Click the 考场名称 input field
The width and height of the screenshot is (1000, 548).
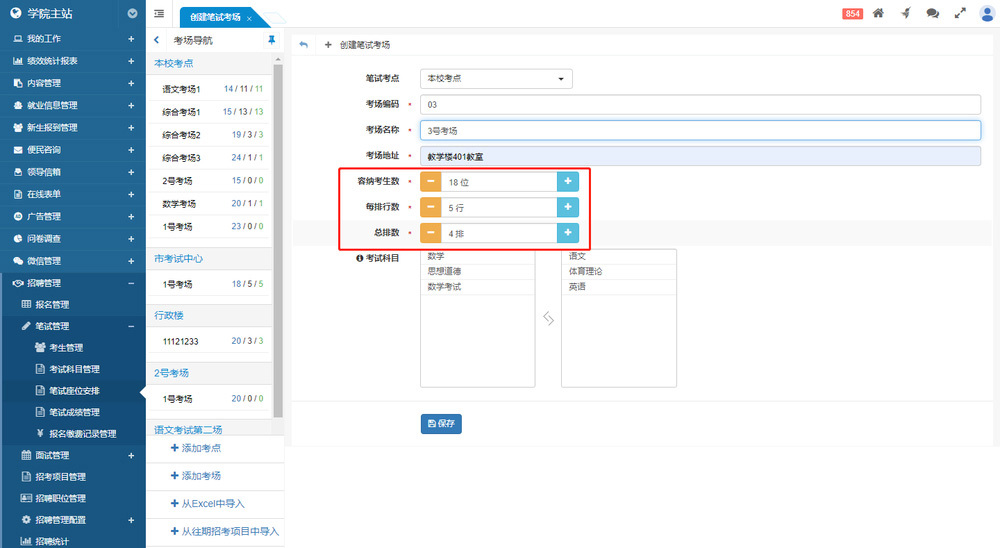700,130
